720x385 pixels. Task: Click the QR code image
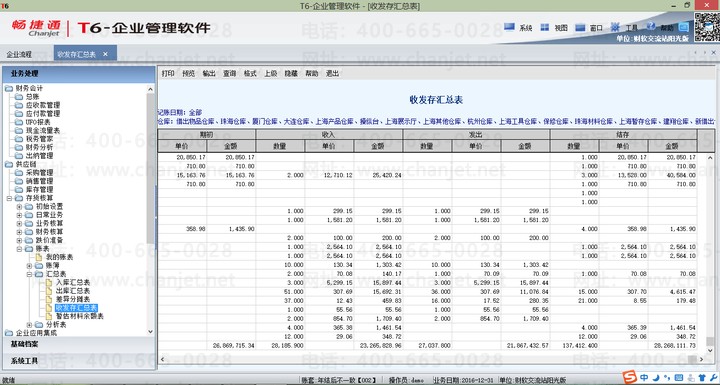[706, 28]
